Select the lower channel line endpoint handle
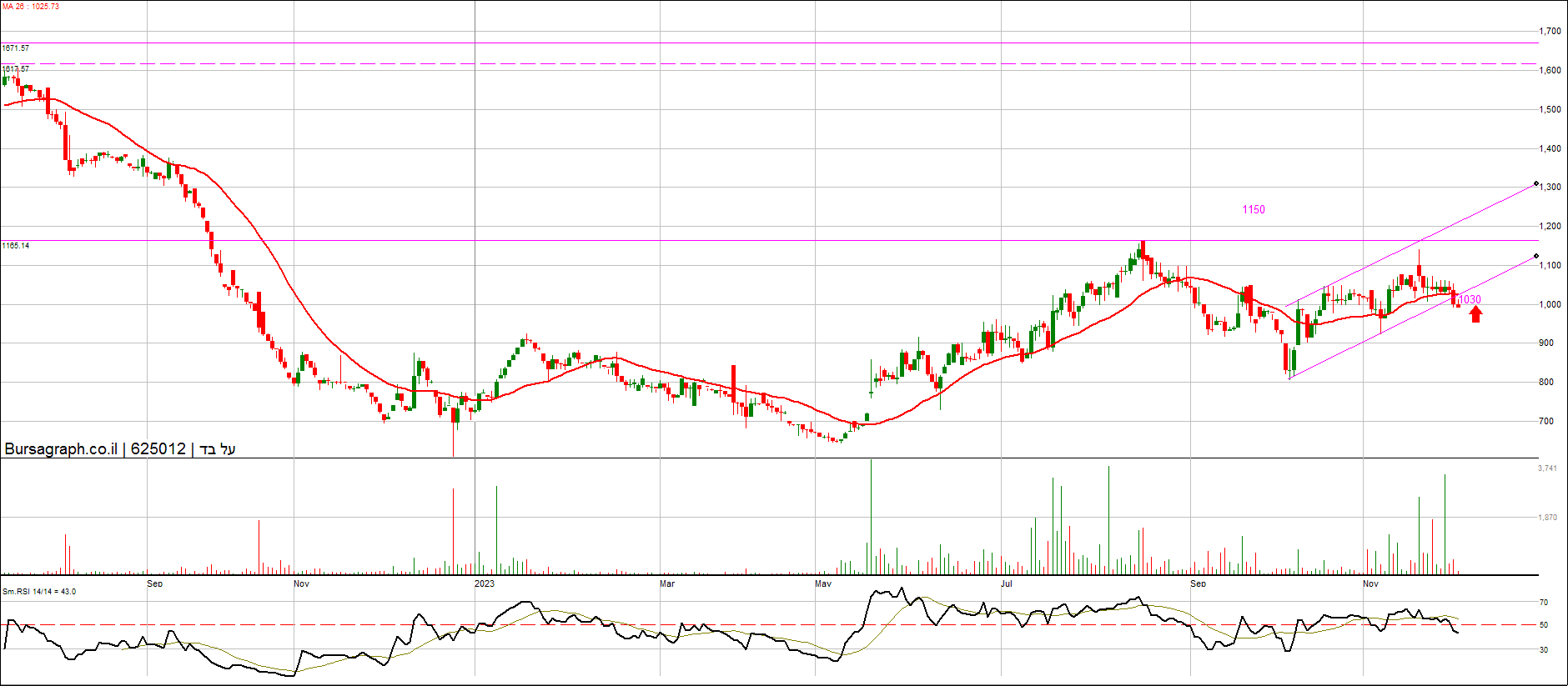 point(1536,256)
